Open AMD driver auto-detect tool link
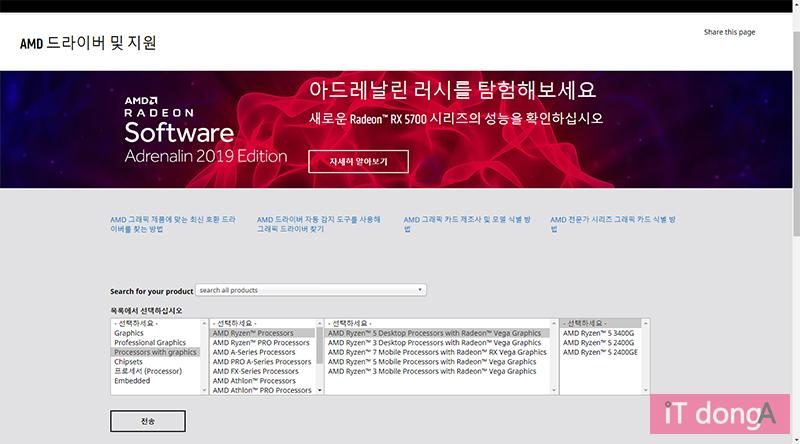Viewport: 800px width, 444px height. point(319,223)
